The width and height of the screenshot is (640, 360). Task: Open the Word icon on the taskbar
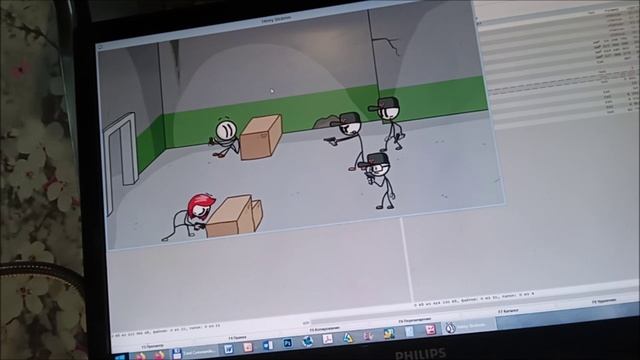point(228,349)
